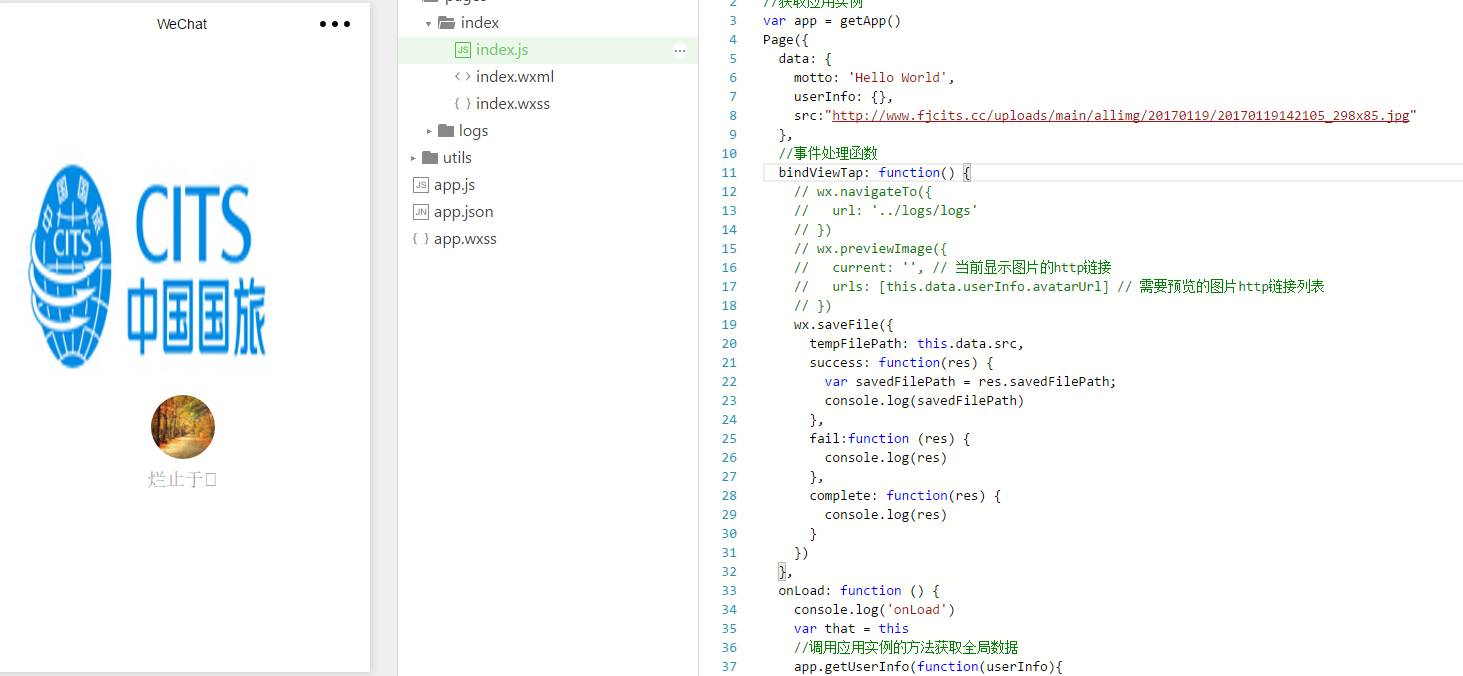Open index.wxss in the file tree

pyautogui.click(x=513, y=103)
